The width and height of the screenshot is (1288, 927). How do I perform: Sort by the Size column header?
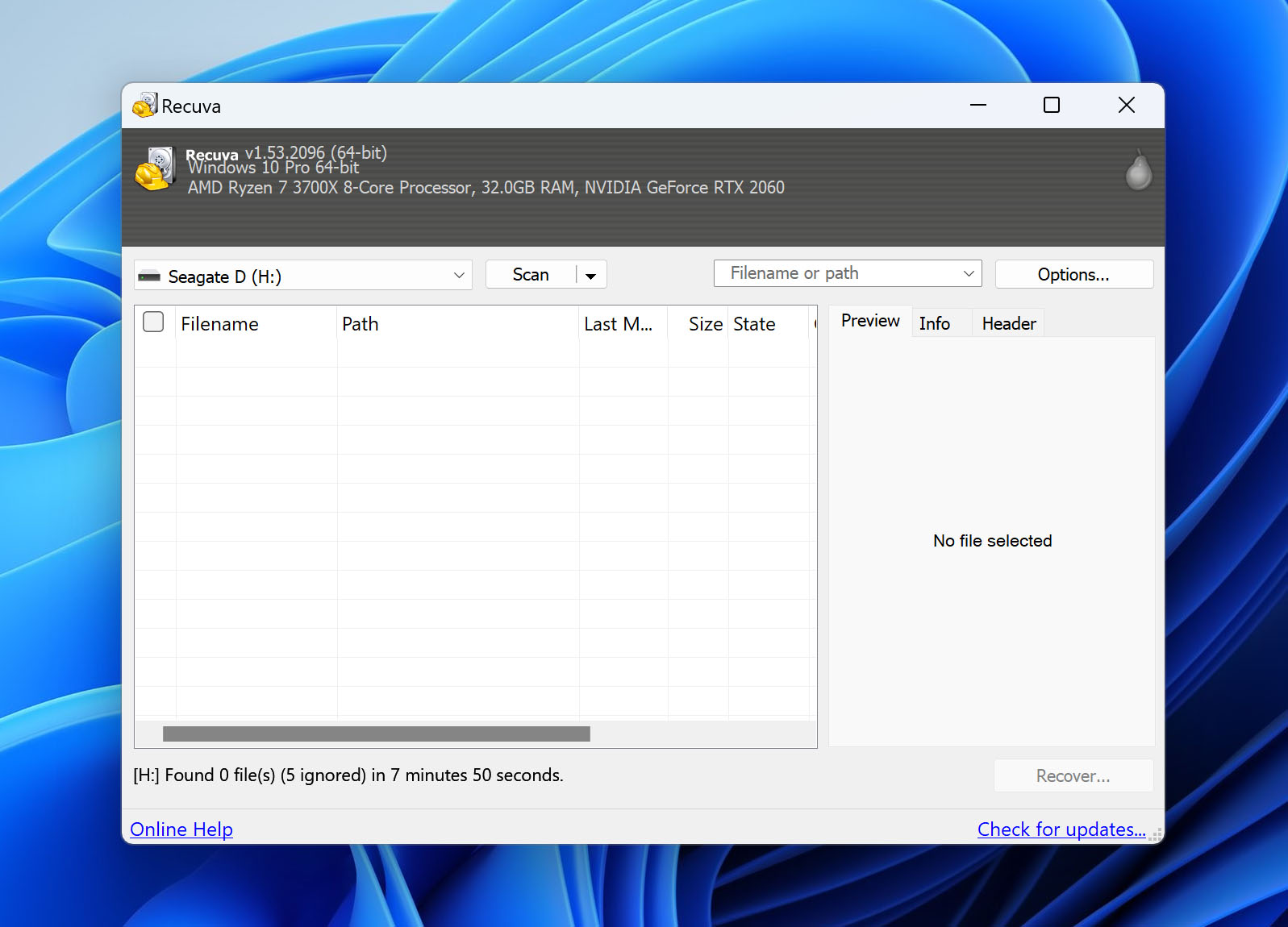tap(698, 324)
